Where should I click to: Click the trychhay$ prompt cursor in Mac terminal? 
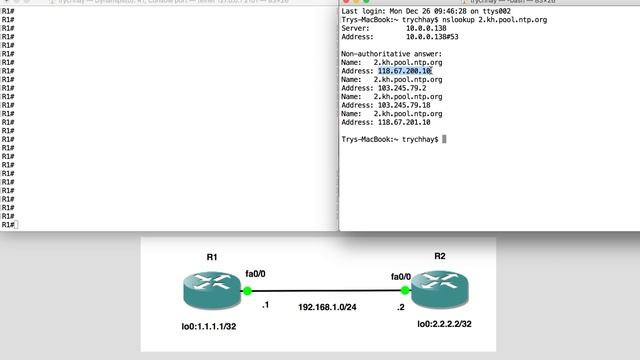click(444, 139)
